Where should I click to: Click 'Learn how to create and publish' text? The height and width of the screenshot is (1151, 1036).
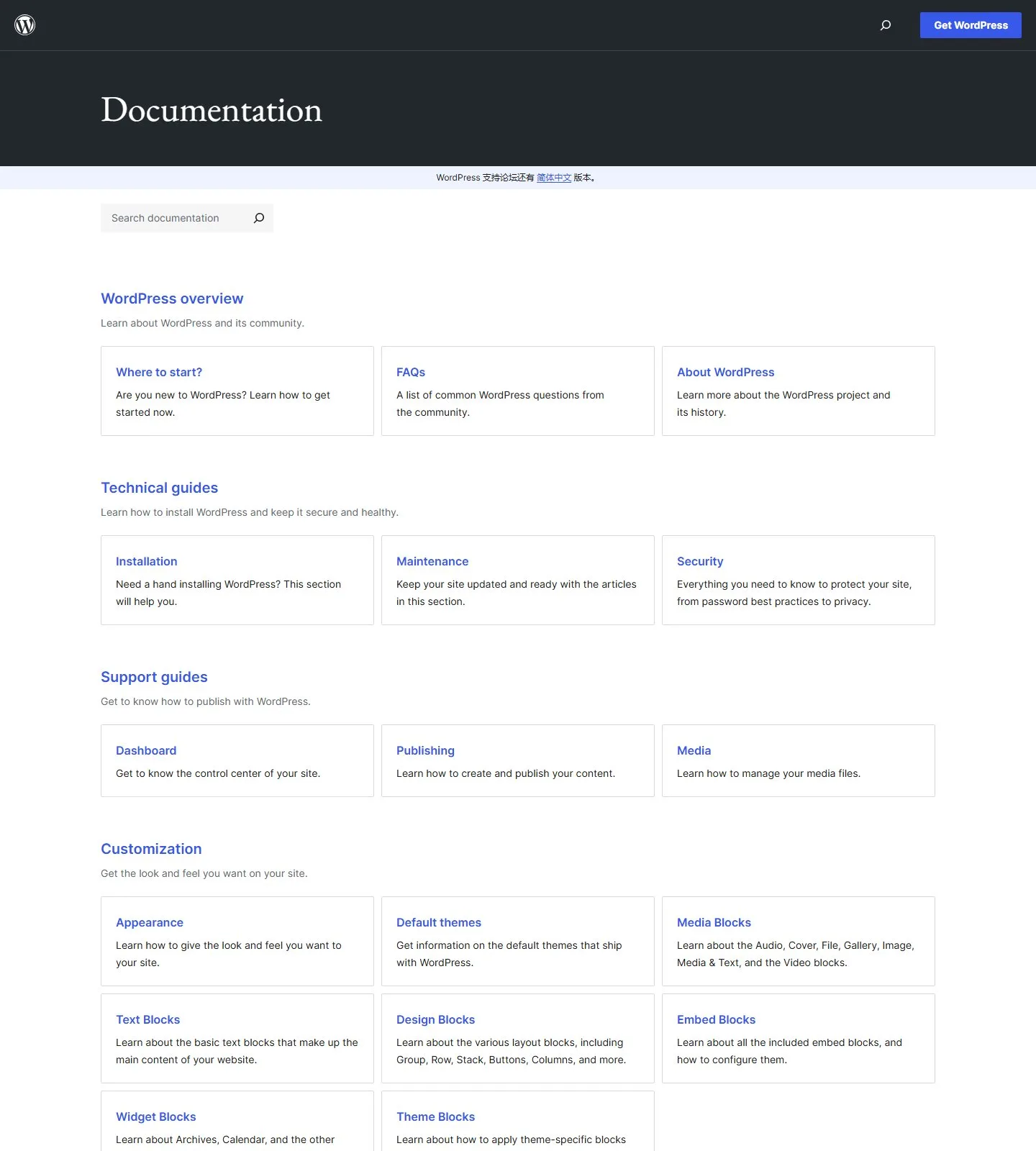point(506,773)
